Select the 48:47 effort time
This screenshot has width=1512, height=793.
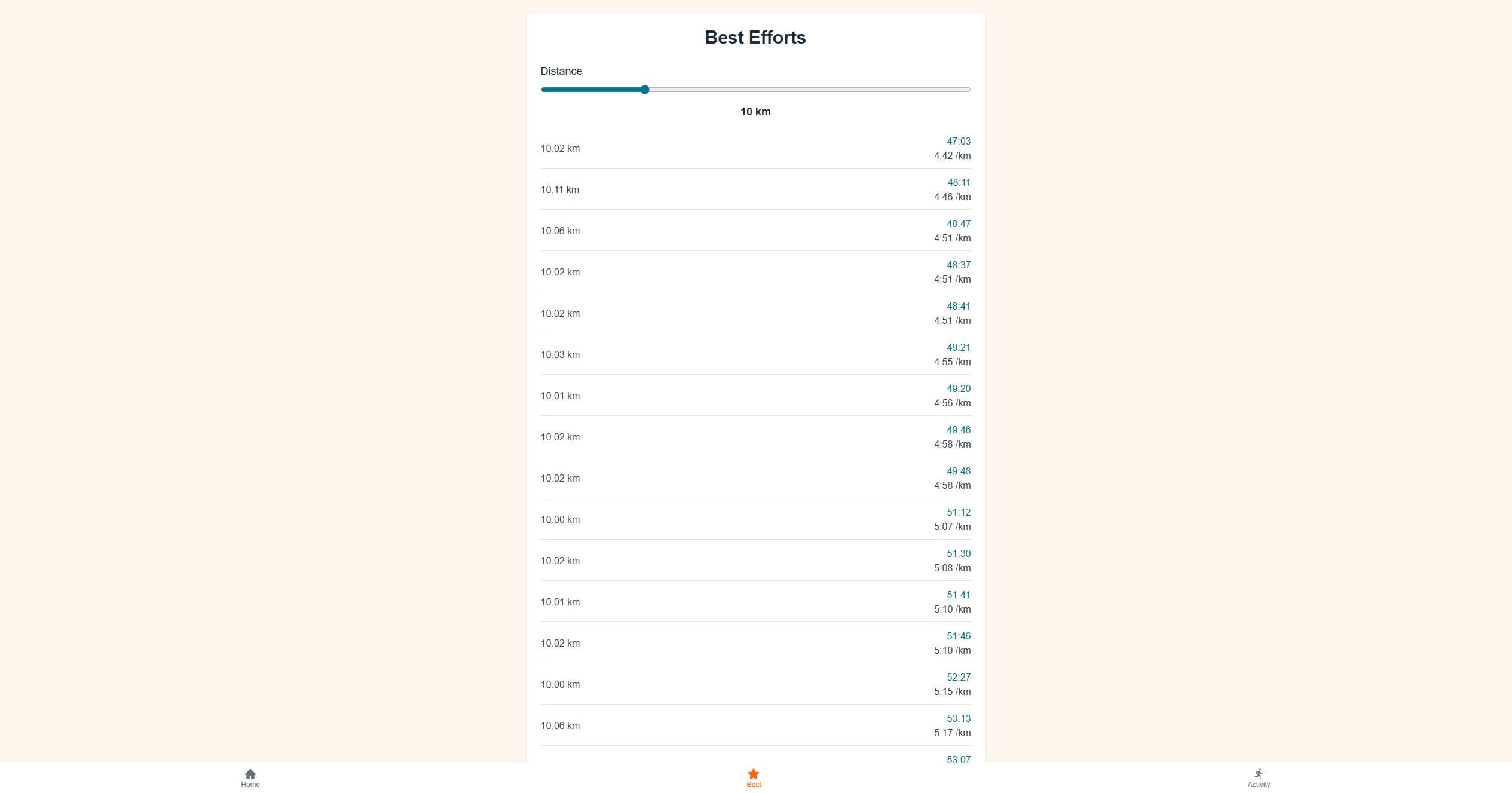[x=959, y=223]
